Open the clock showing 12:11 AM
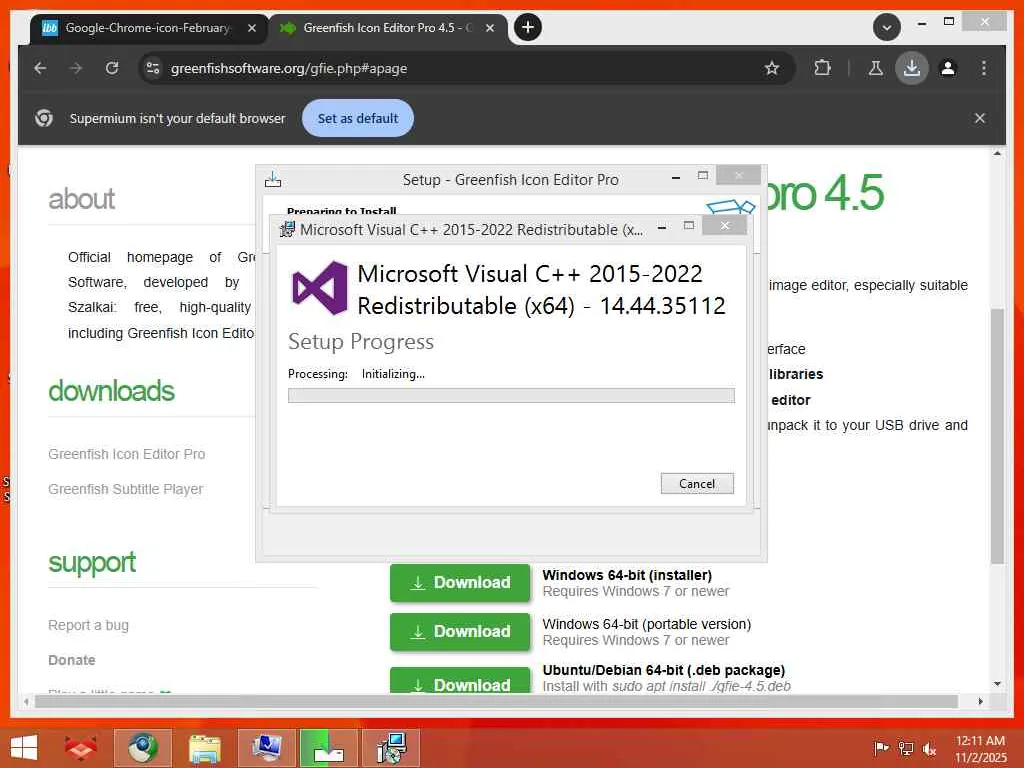Viewport: 1024px width, 768px height. click(x=980, y=748)
